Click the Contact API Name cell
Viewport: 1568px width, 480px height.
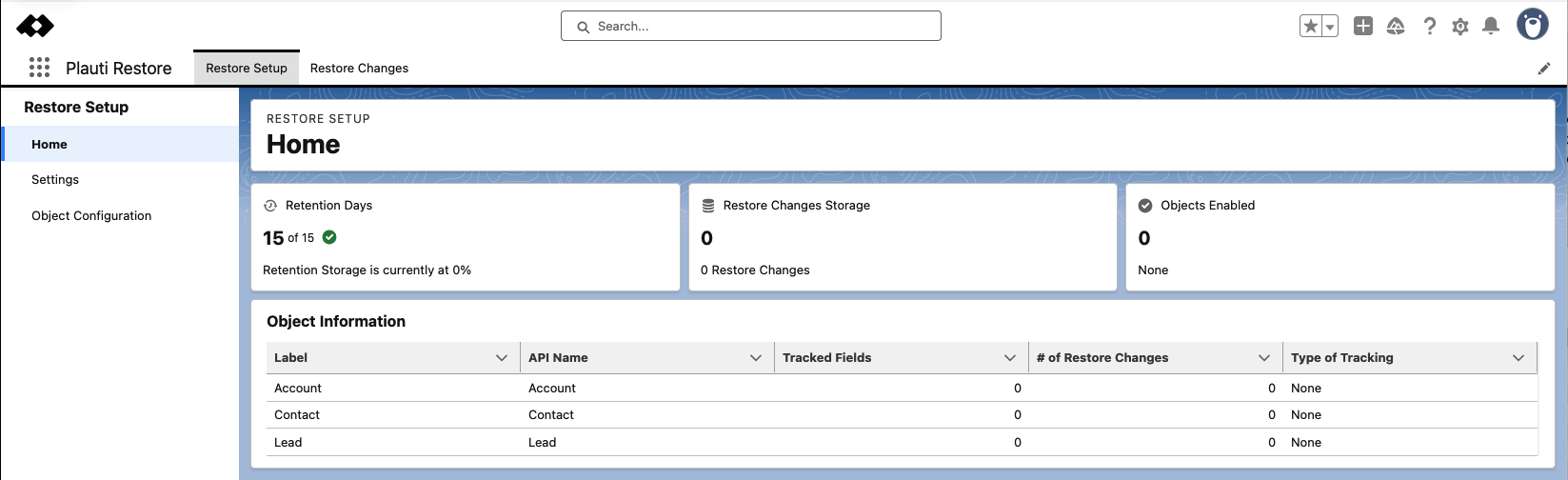click(551, 415)
